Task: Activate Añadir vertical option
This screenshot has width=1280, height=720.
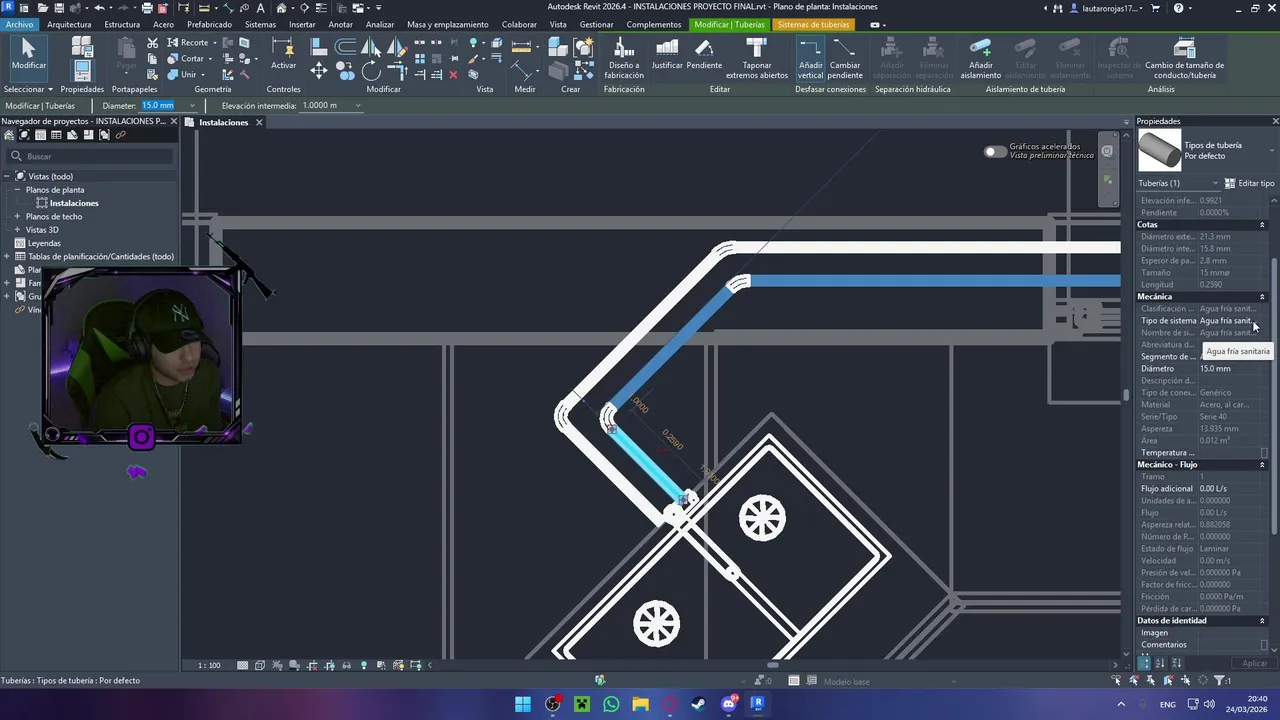Action: tap(811, 60)
